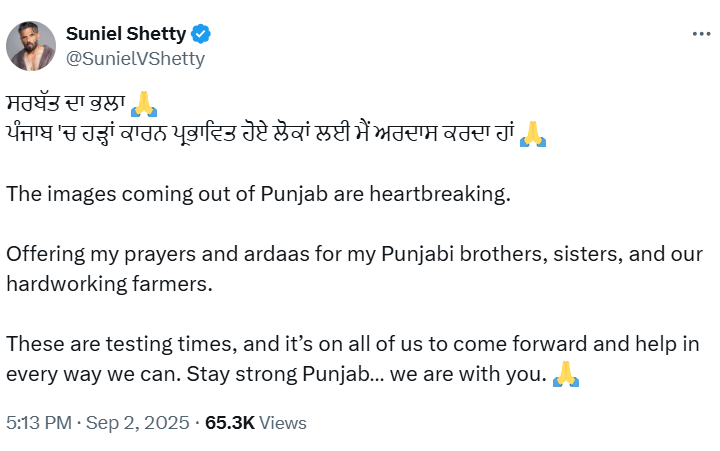Open the 65.3K view count
This screenshot has width=720, height=451.
click(x=230, y=423)
